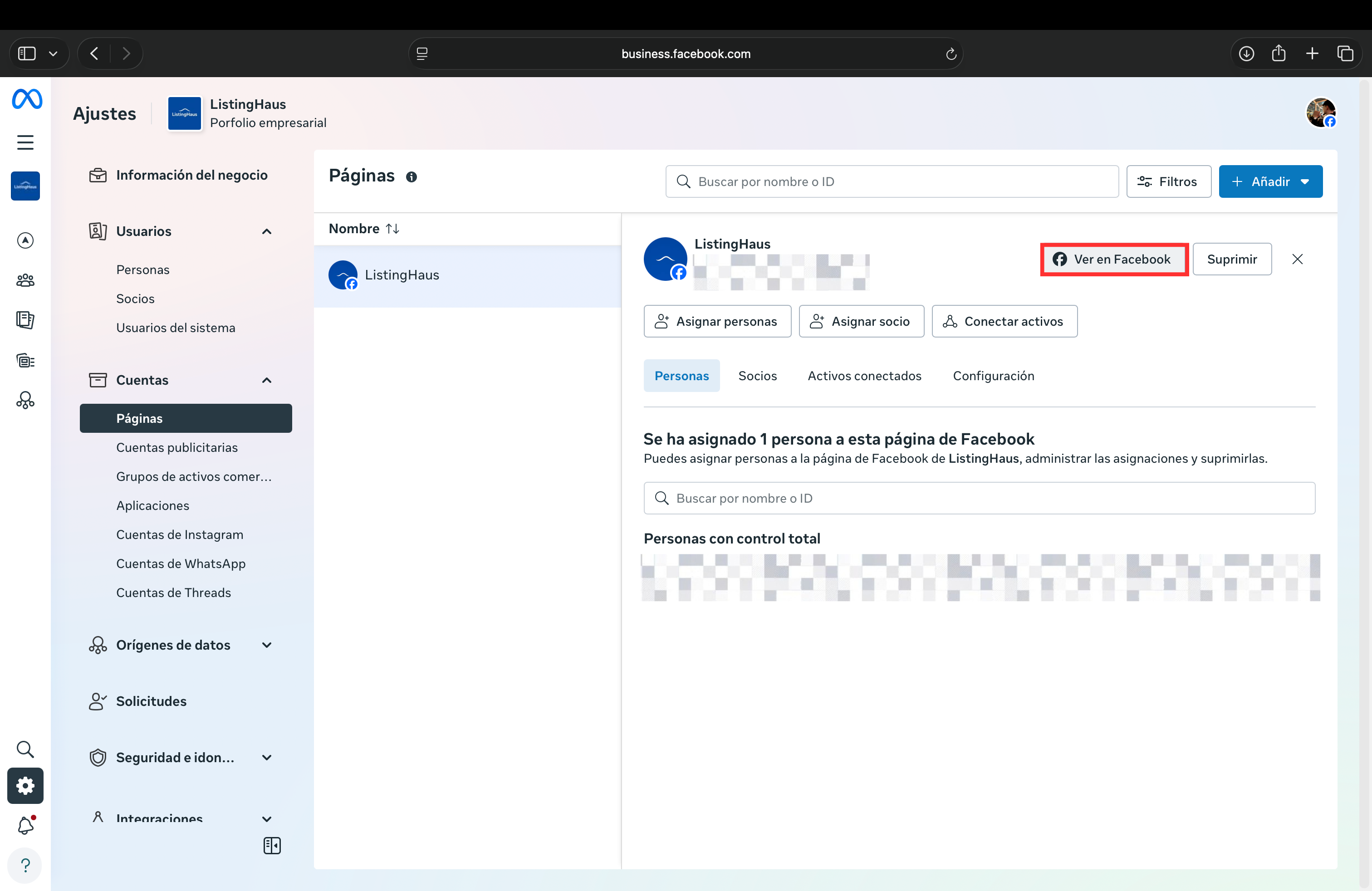This screenshot has width=1372, height=891.
Task: Expand the Orígenes de datos section
Action: coord(266,645)
